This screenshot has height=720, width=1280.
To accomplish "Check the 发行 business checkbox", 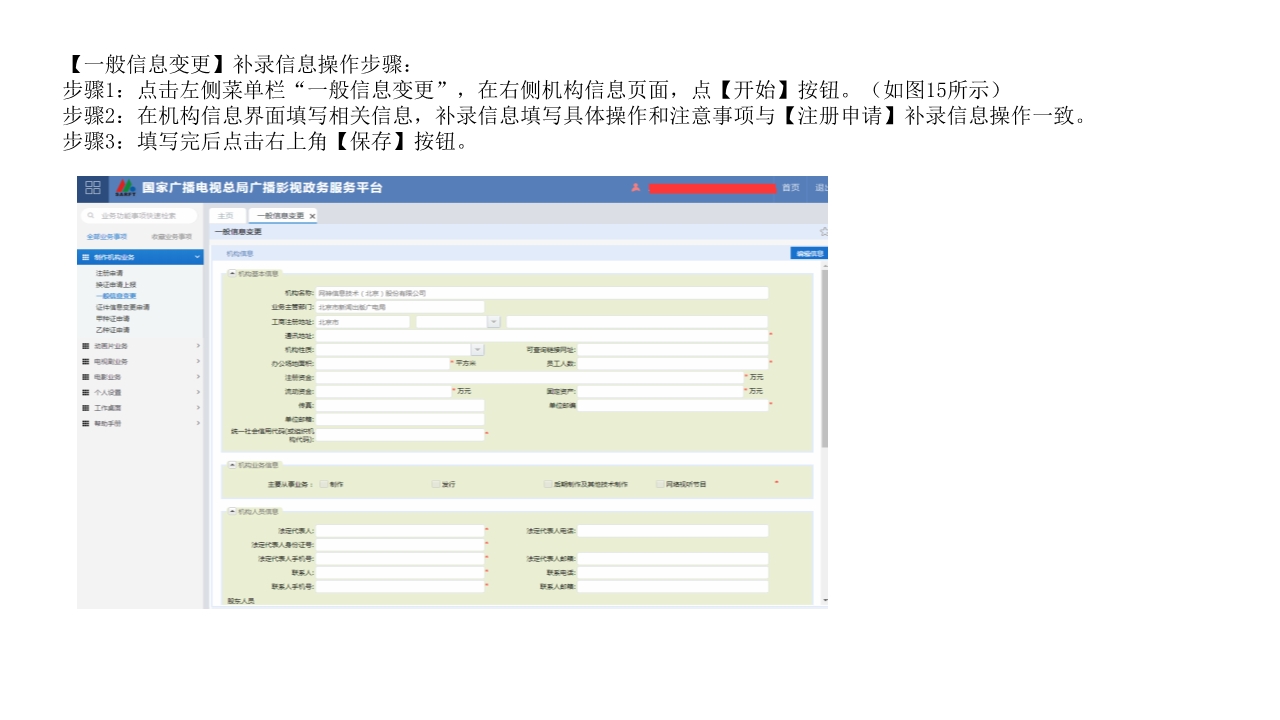I will (x=436, y=484).
